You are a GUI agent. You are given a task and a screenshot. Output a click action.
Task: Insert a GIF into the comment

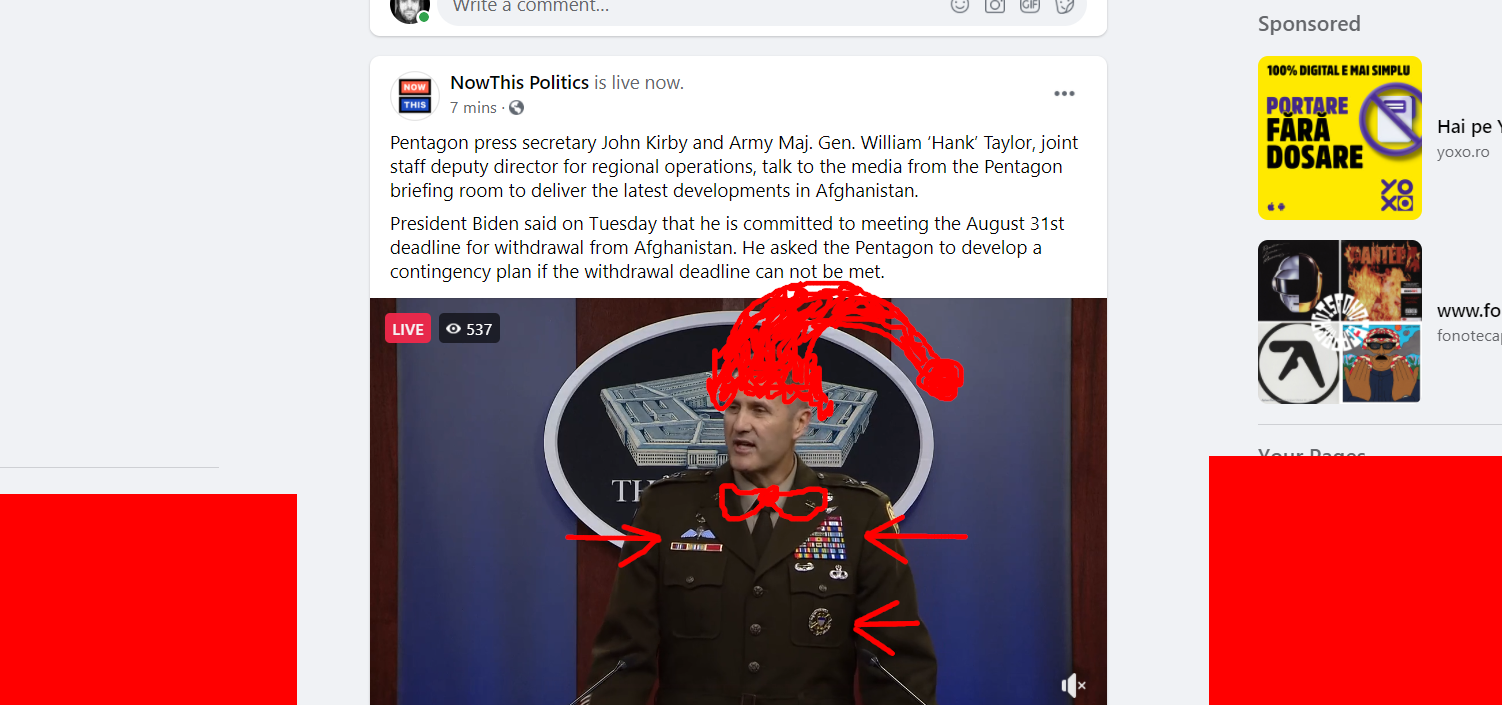(x=1030, y=5)
